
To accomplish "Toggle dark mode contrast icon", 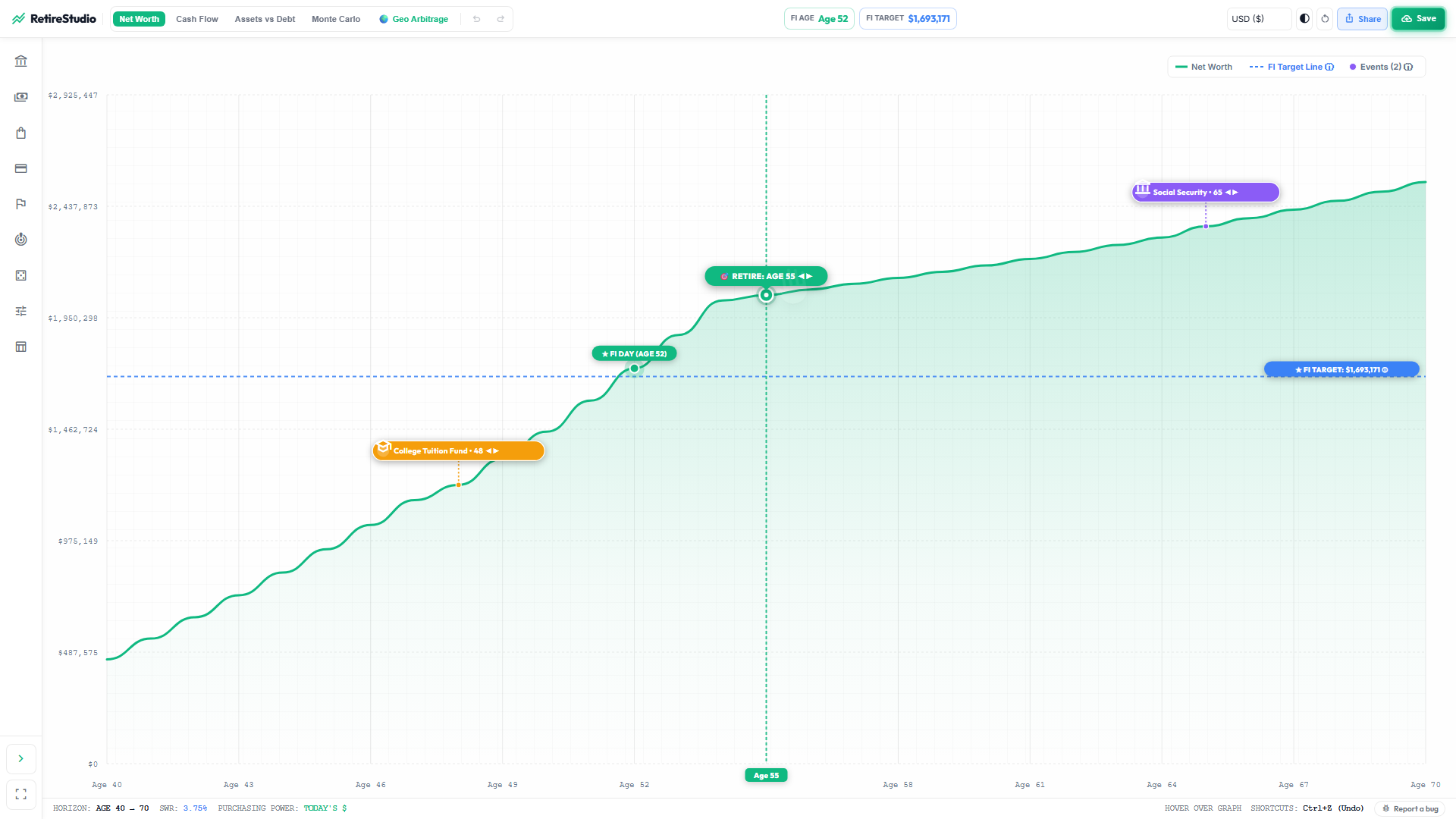I will pos(1304,19).
